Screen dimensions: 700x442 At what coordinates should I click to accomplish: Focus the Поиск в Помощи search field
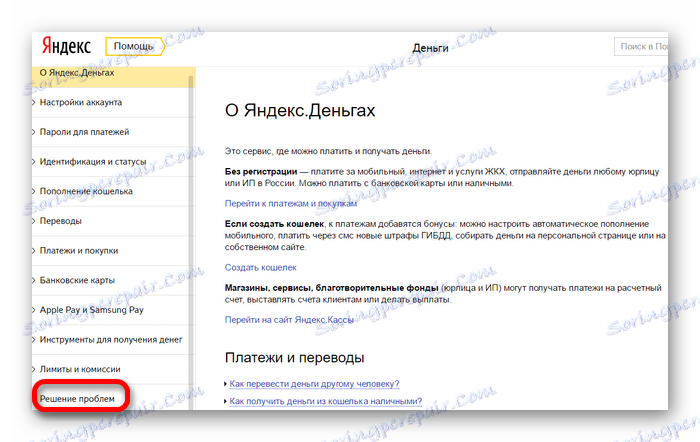point(641,46)
